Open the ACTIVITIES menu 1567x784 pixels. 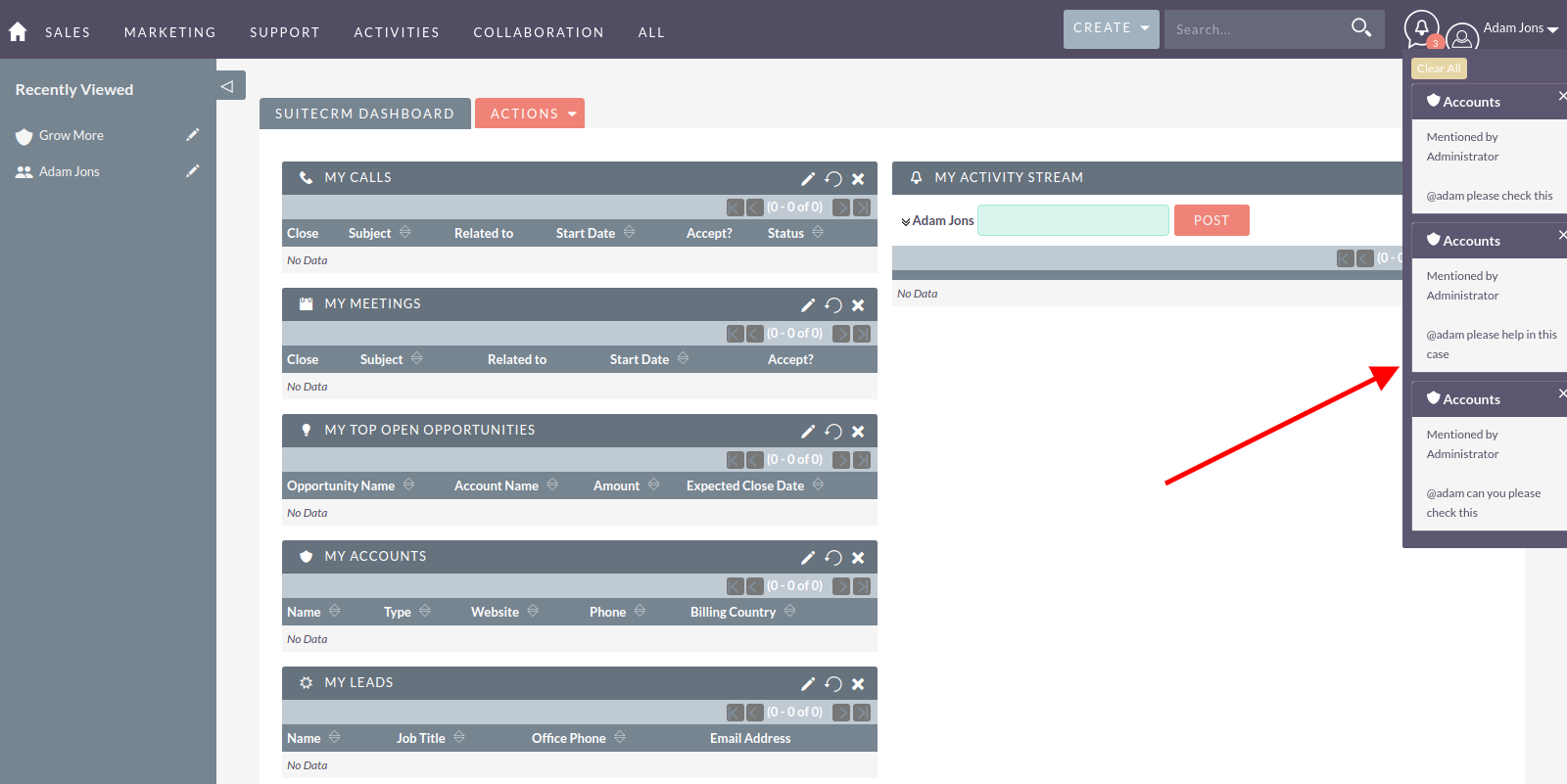[397, 32]
